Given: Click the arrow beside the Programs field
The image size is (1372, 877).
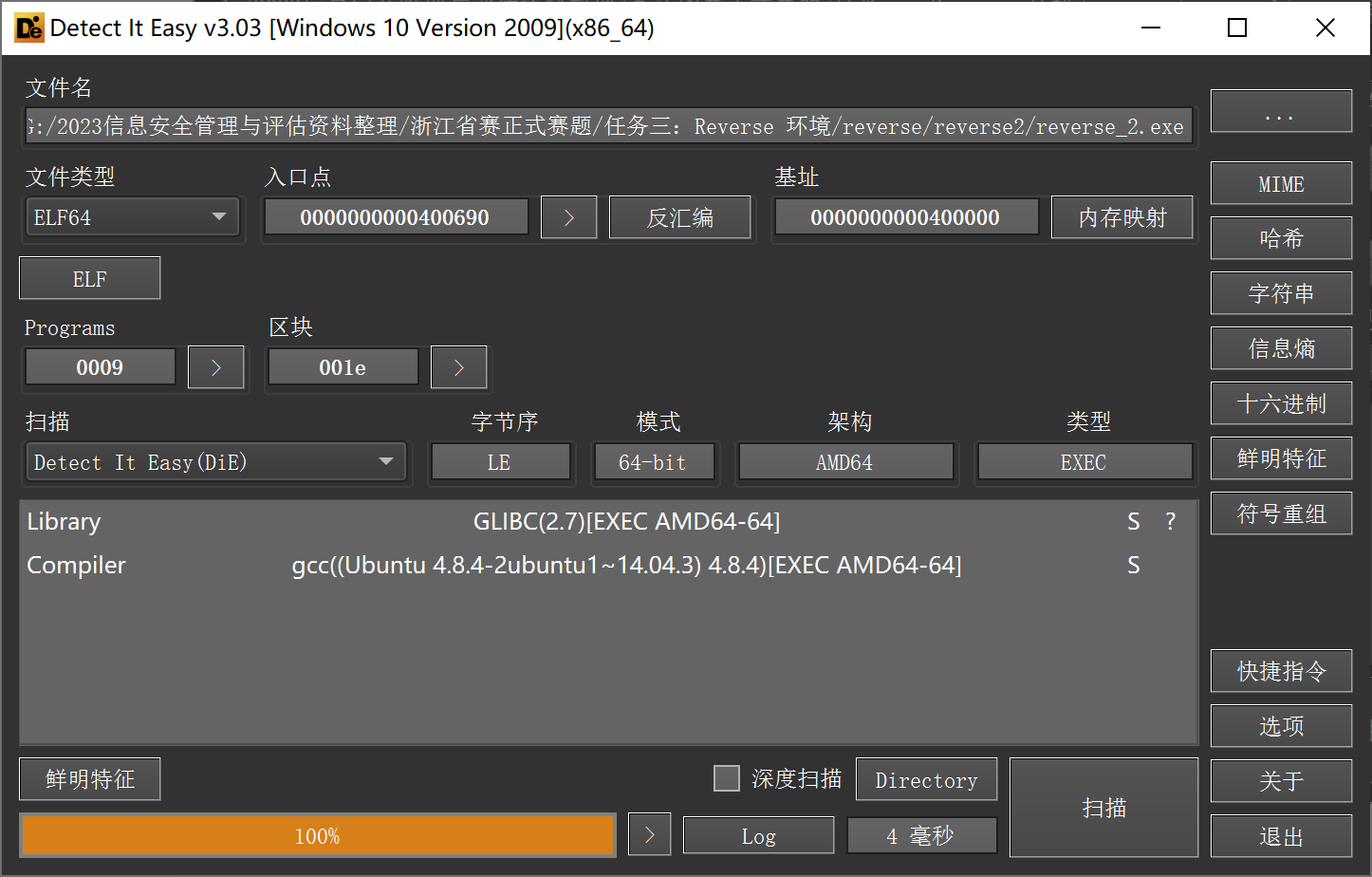Looking at the screenshot, I should coord(215,367).
